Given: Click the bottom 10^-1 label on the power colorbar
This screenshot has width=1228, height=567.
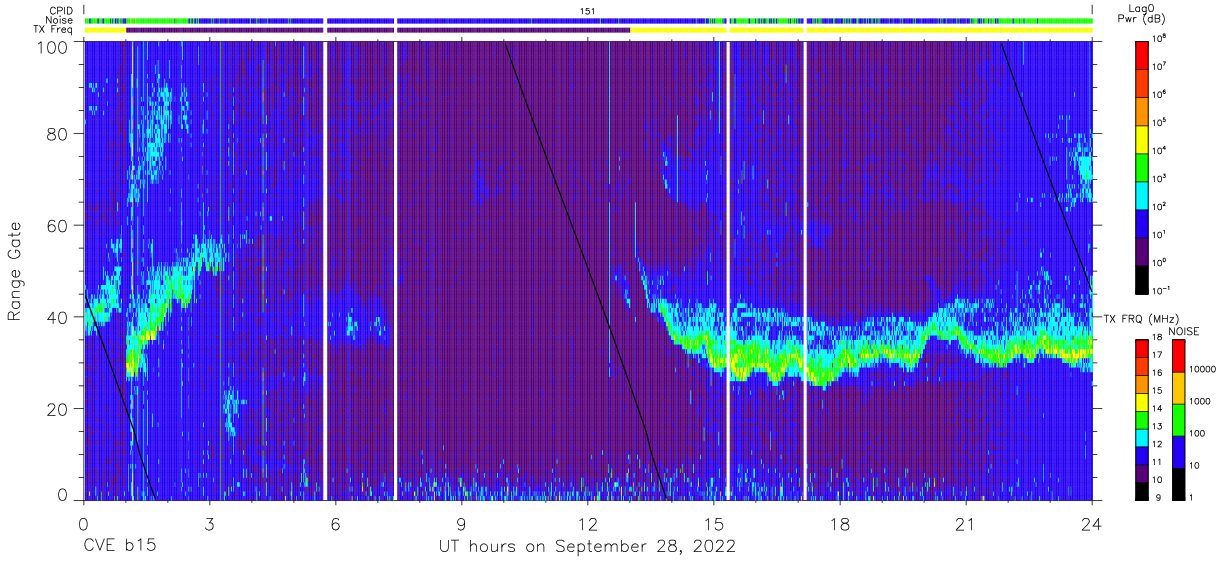Looking at the screenshot, I should tap(1163, 289).
